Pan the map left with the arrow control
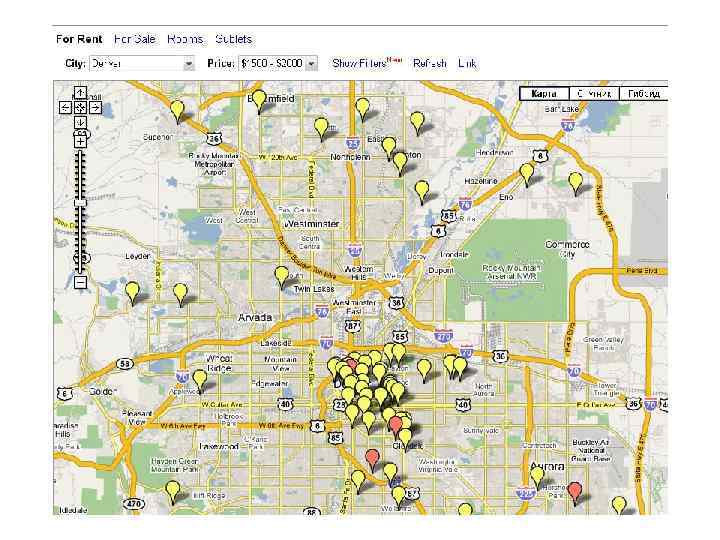This screenshot has height=540, width=720. tap(66, 107)
